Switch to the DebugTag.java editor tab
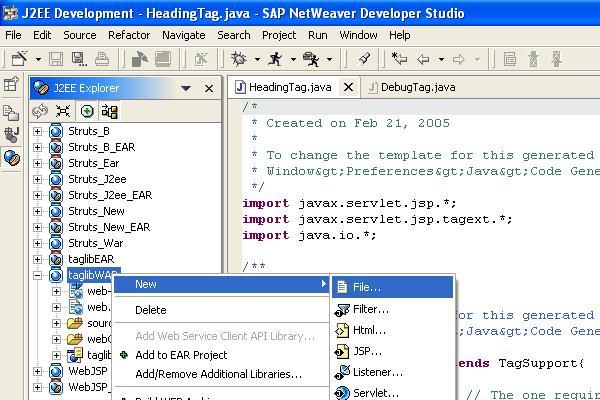The image size is (600, 400). 410,88
